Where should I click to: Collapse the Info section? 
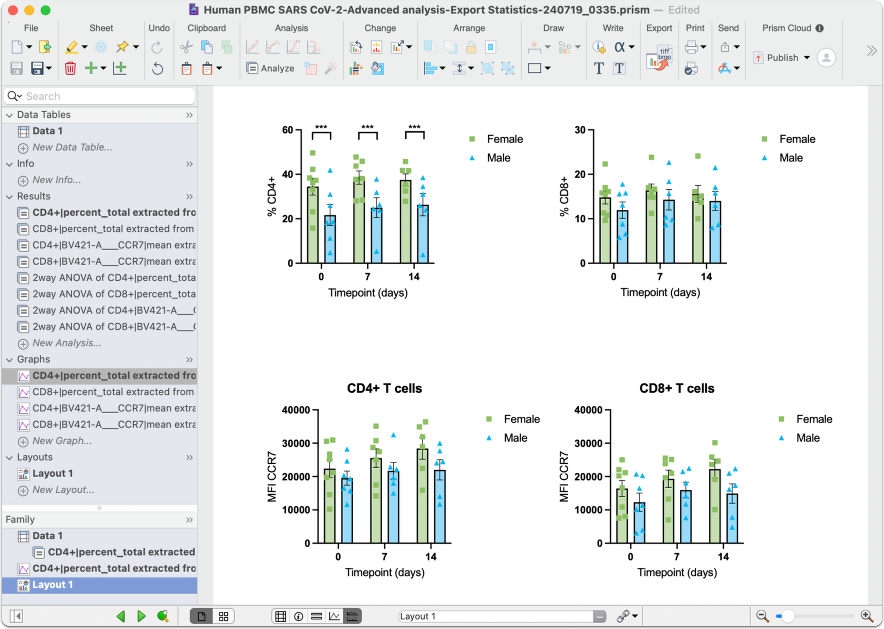click(9, 164)
